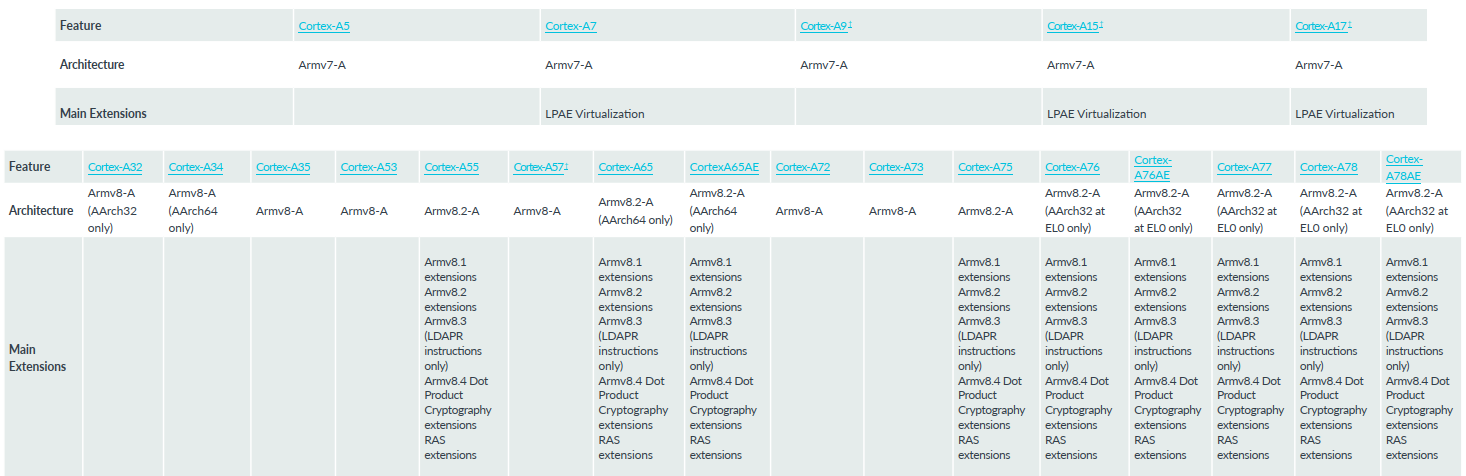Screen dimensions: 1466x476
Task: Click the Cortex-A77 header link
Action: tap(1244, 167)
